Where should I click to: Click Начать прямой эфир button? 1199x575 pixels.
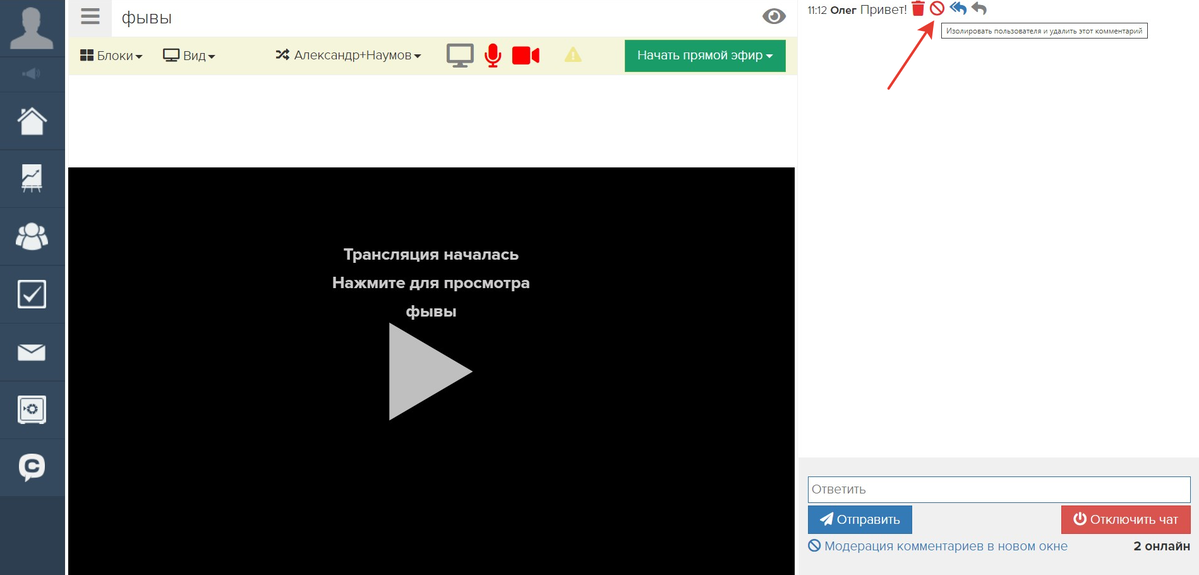tap(705, 56)
